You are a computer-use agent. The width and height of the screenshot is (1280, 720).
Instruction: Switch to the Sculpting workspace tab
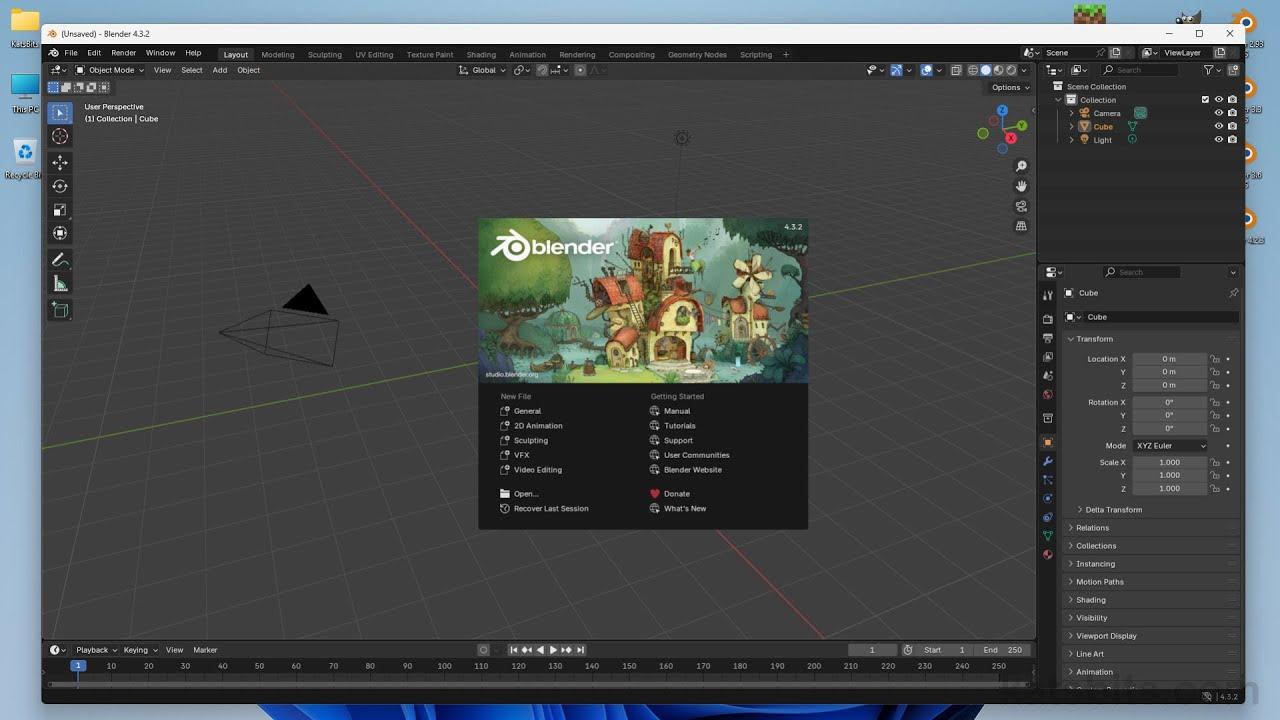click(x=324, y=54)
